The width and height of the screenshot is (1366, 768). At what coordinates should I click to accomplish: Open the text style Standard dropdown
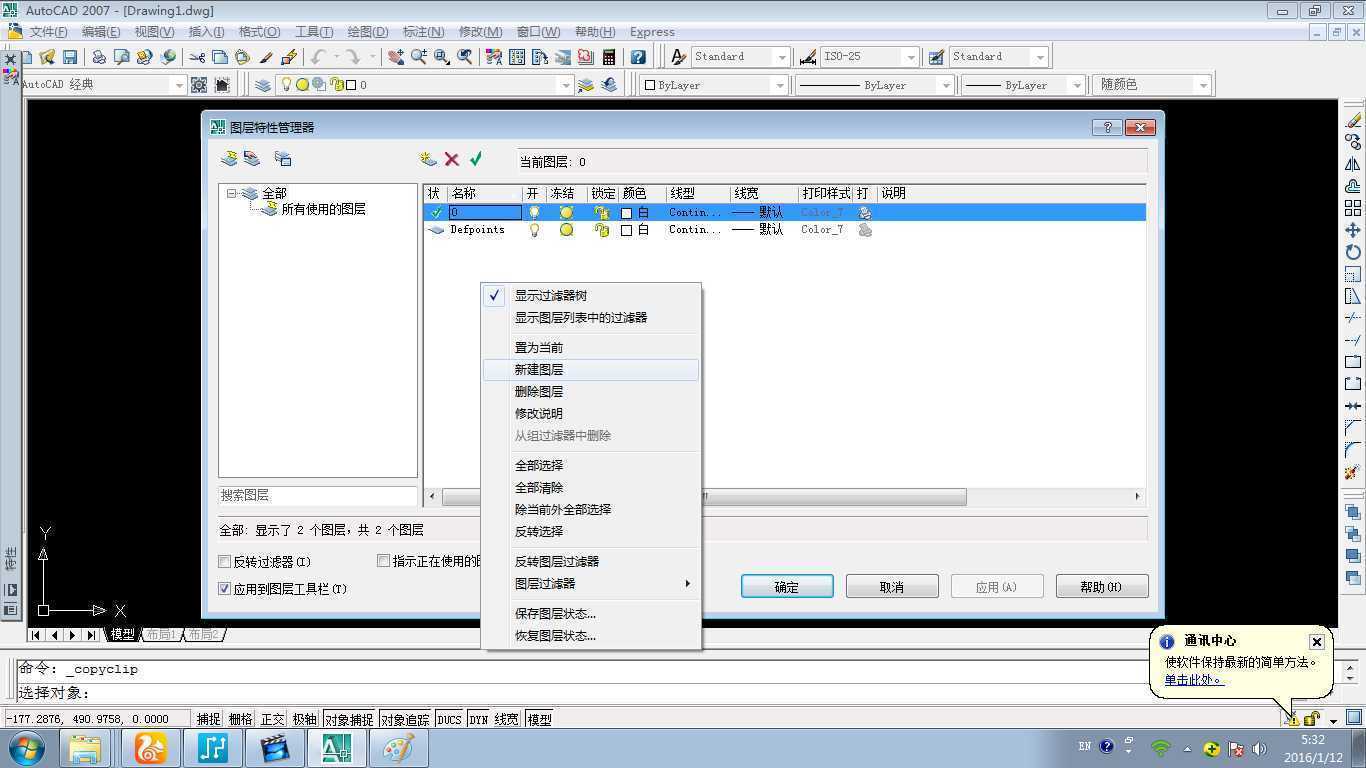[782, 57]
